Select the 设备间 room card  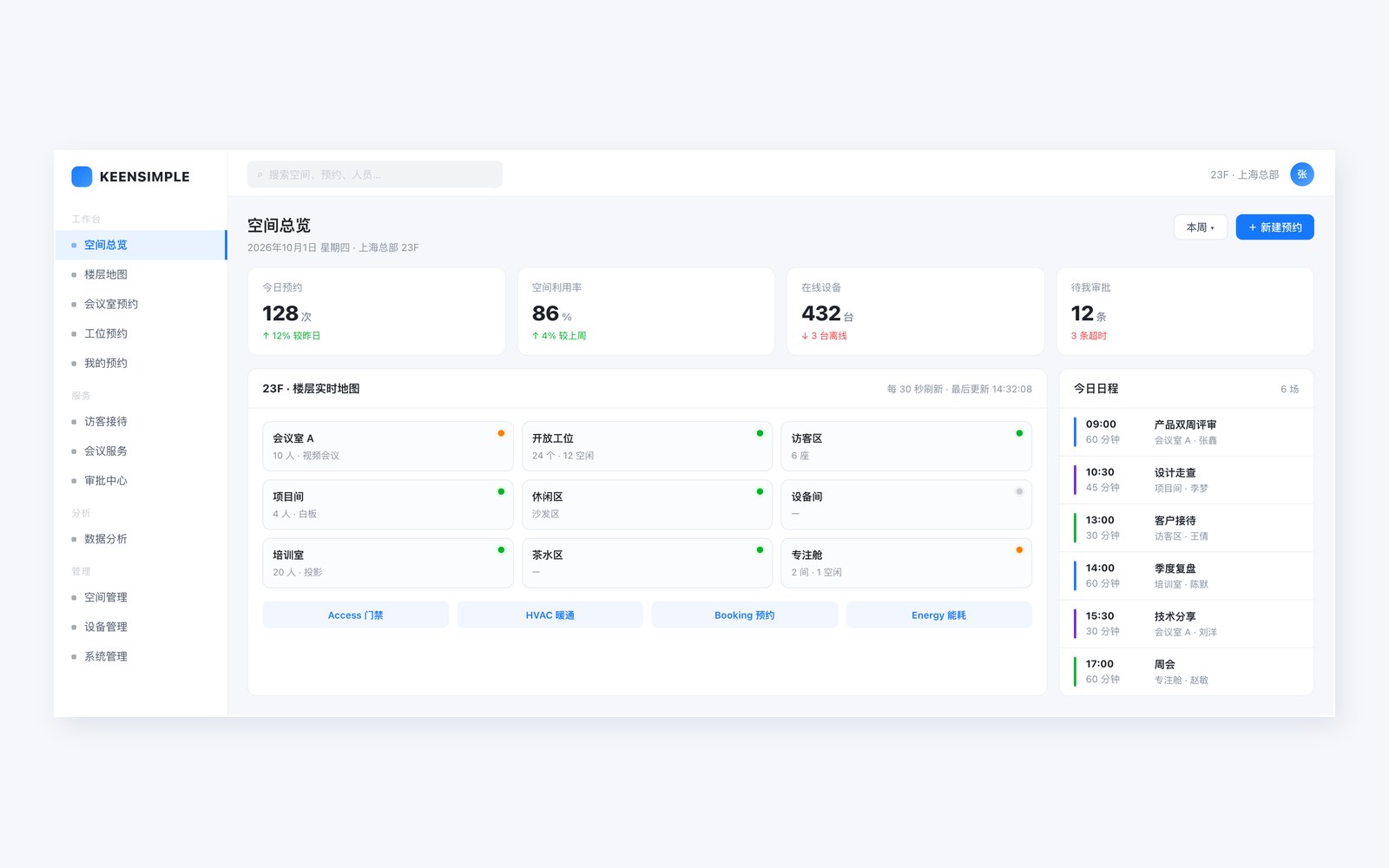click(x=906, y=504)
